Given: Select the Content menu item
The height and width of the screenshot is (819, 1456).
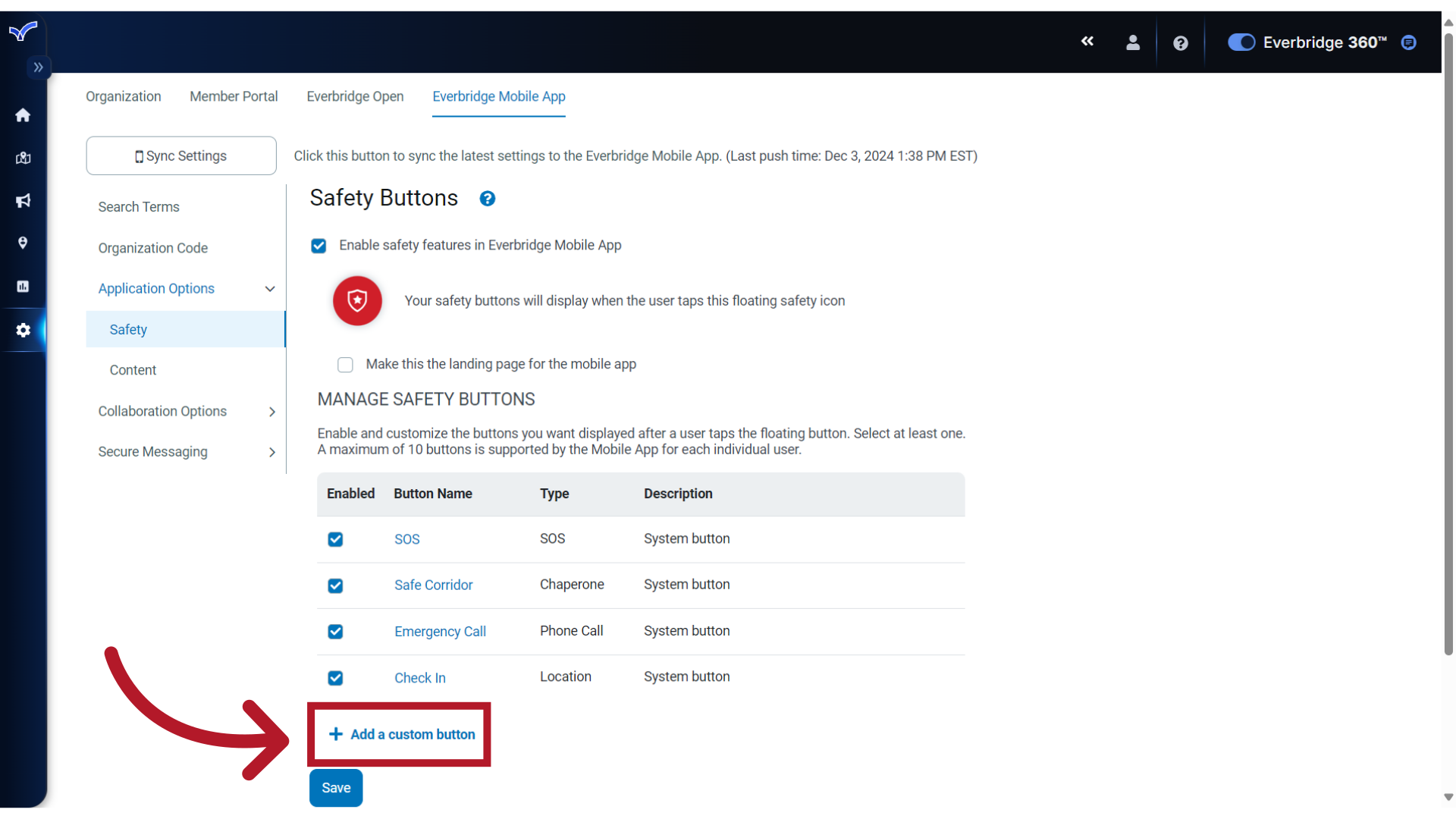Looking at the screenshot, I should coord(133,370).
